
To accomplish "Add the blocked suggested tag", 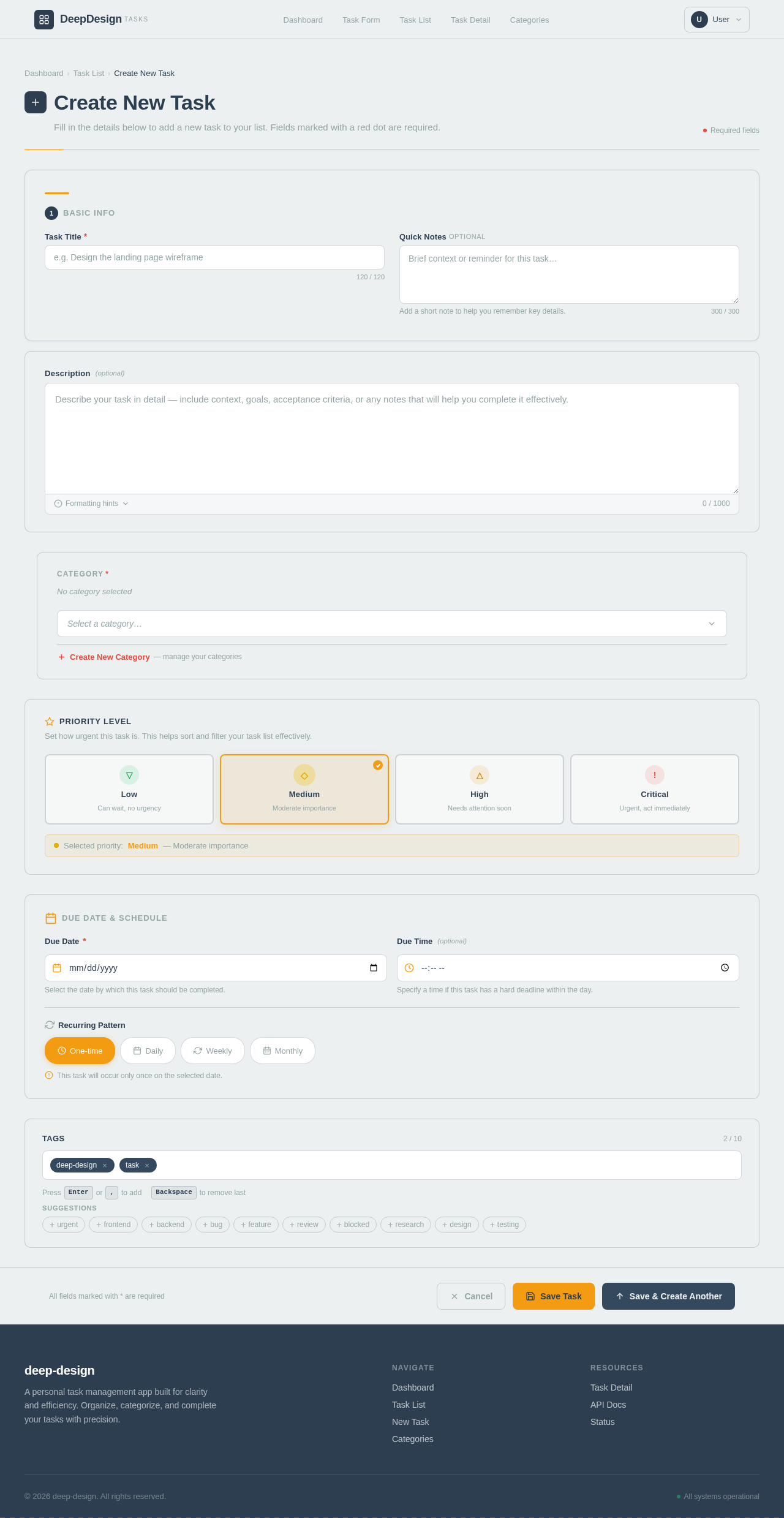I will (353, 1225).
